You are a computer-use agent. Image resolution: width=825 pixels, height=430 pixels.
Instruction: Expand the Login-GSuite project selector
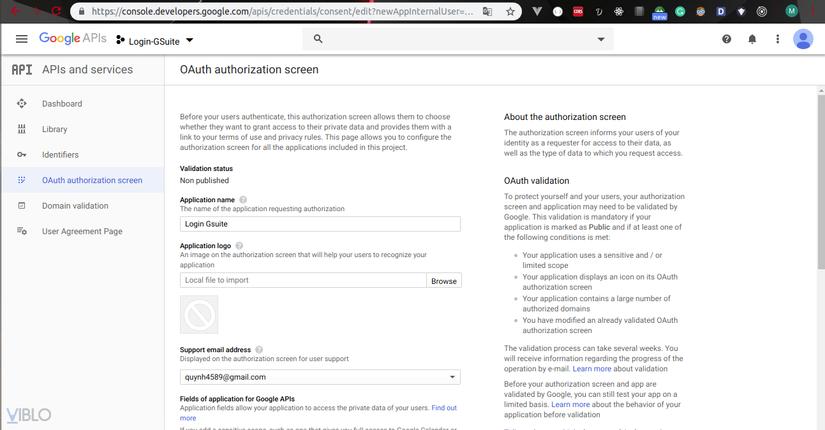155,40
